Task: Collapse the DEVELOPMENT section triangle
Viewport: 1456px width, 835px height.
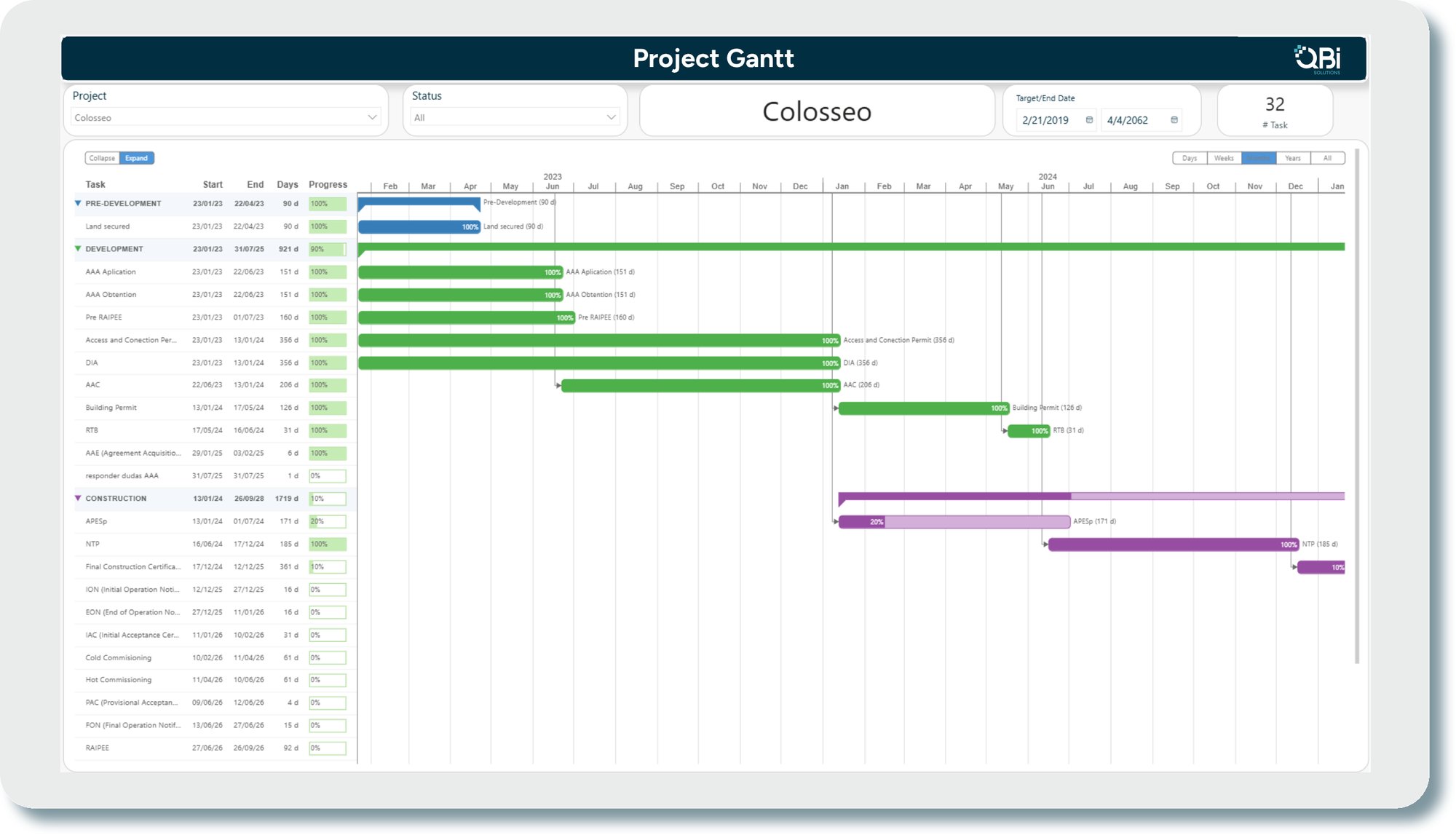Action: [78, 249]
